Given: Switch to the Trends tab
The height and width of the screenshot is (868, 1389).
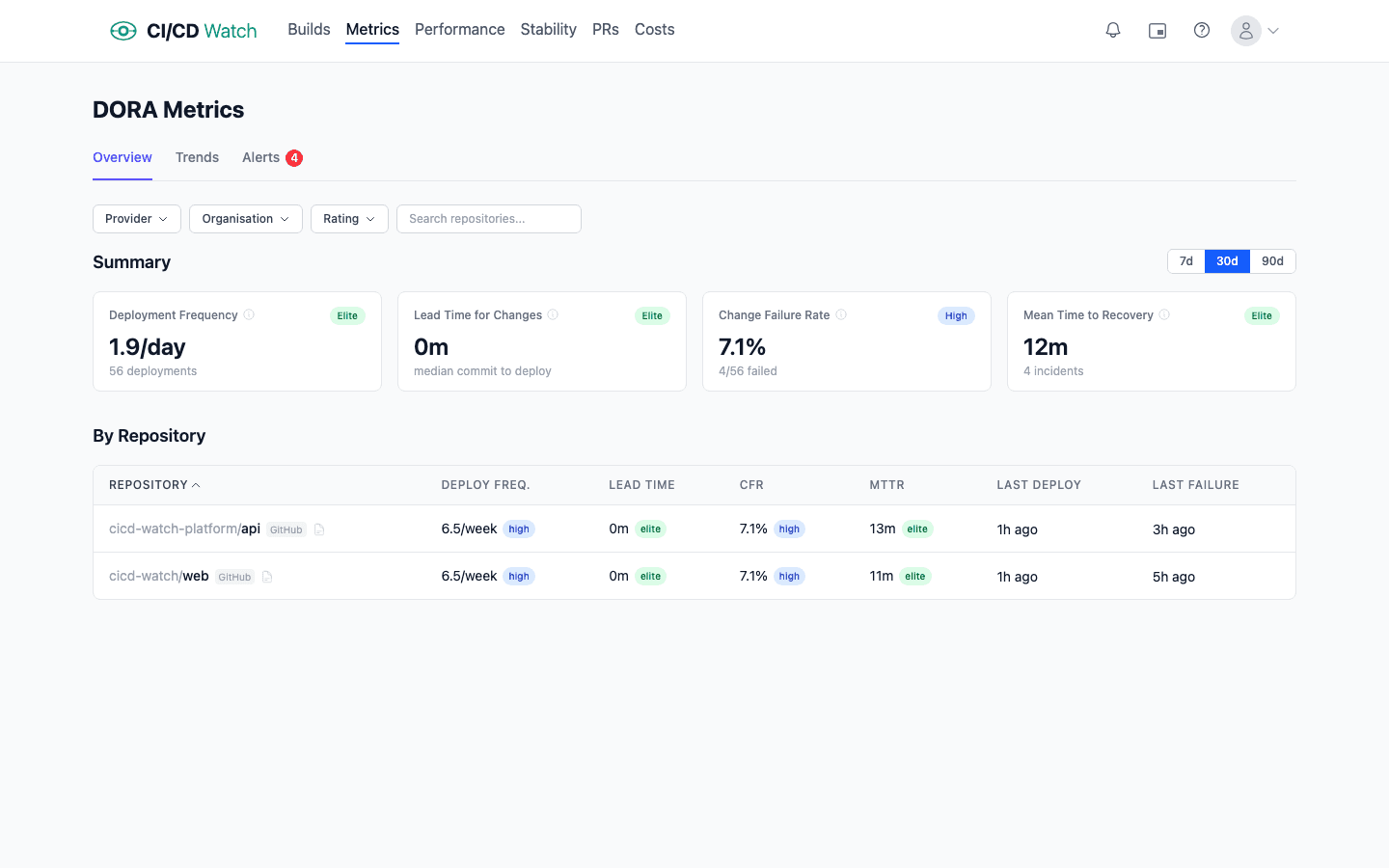Looking at the screenshot, I should point(197,157).
